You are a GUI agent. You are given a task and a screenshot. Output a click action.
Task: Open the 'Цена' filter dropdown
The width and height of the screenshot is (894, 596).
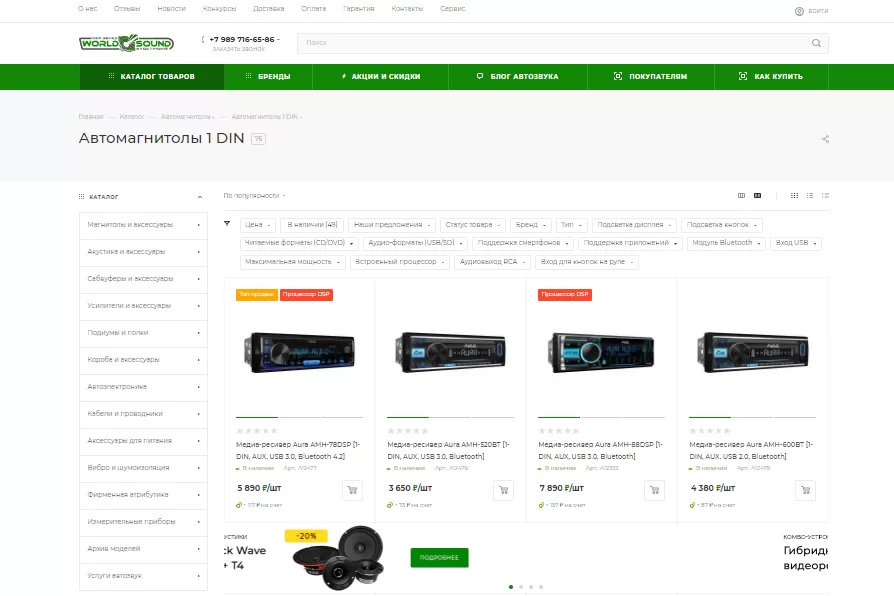point(258,225)
